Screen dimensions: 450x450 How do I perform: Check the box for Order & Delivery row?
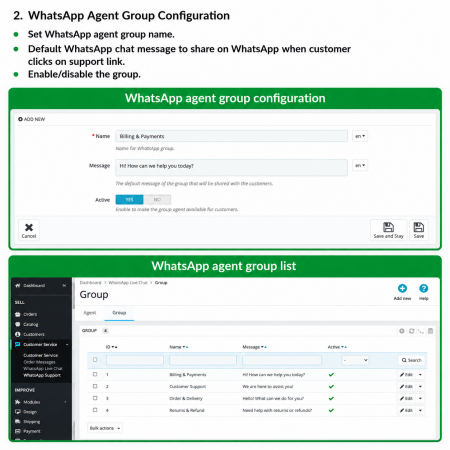pos(95,398)
